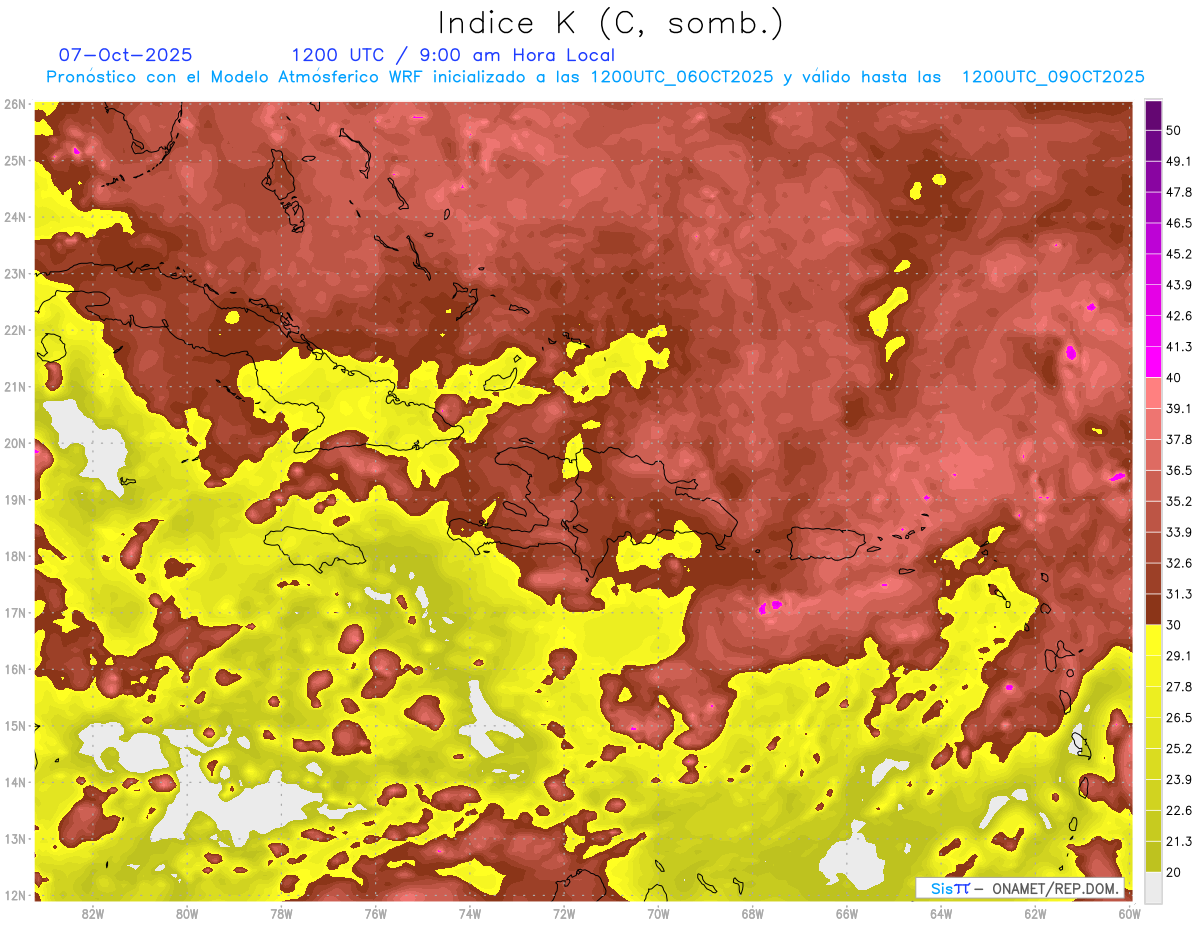Click the "26.5" color scale label
Screen dimensions: 1200x927
1178,717
